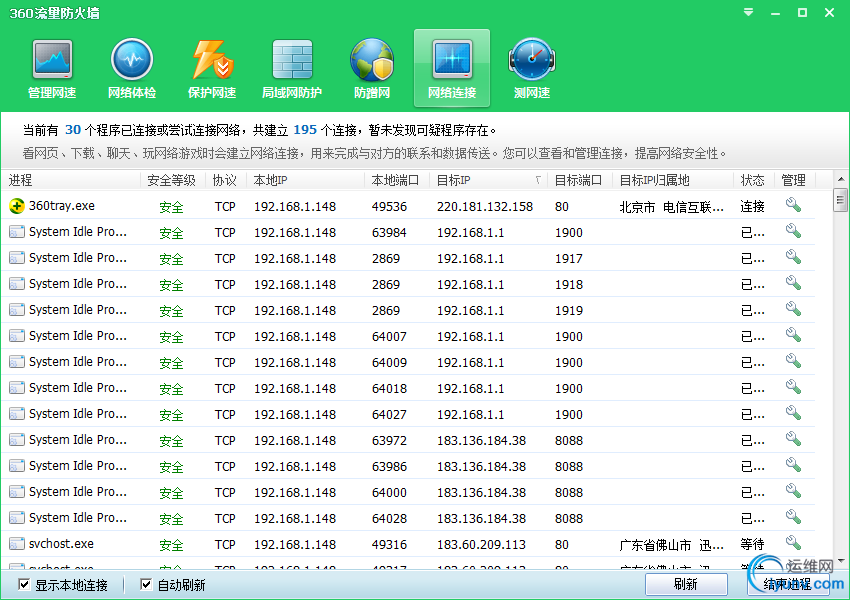Sort by the 目标IP归属地 column header
The width and height of the screenshot is (850, 600).
click(673, 180)
